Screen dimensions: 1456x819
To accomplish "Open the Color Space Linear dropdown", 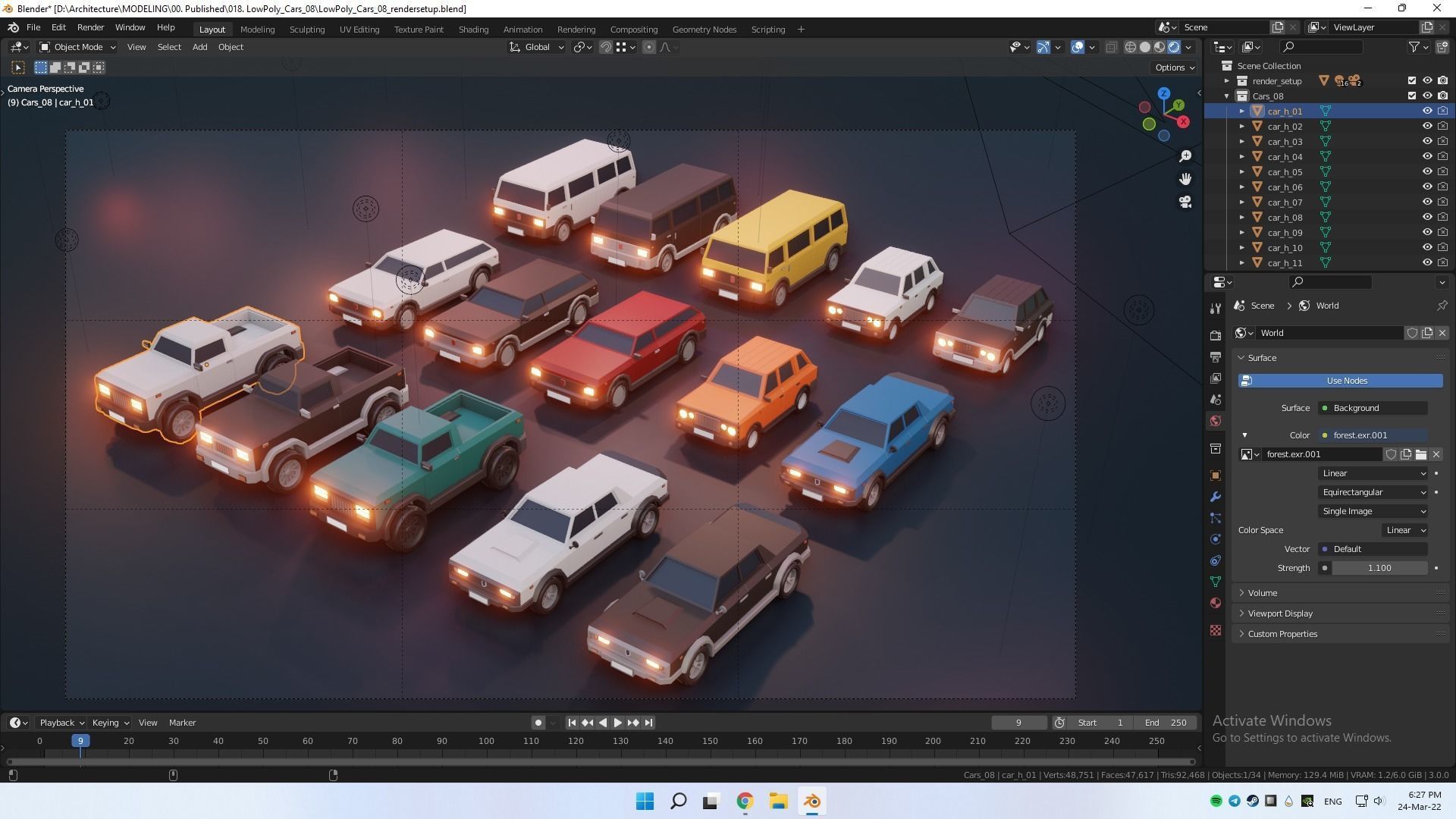I will tap(1404, 530).
